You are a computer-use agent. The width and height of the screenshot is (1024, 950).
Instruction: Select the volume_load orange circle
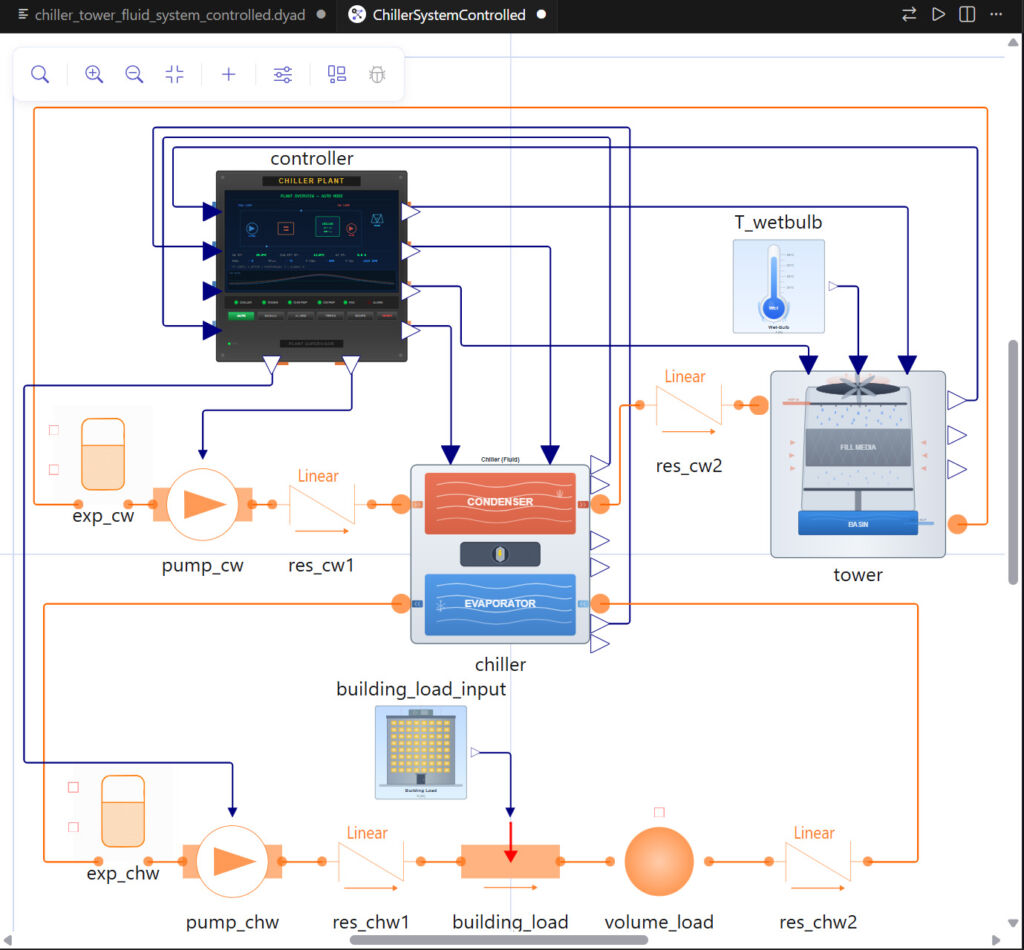tap(659, 861)
